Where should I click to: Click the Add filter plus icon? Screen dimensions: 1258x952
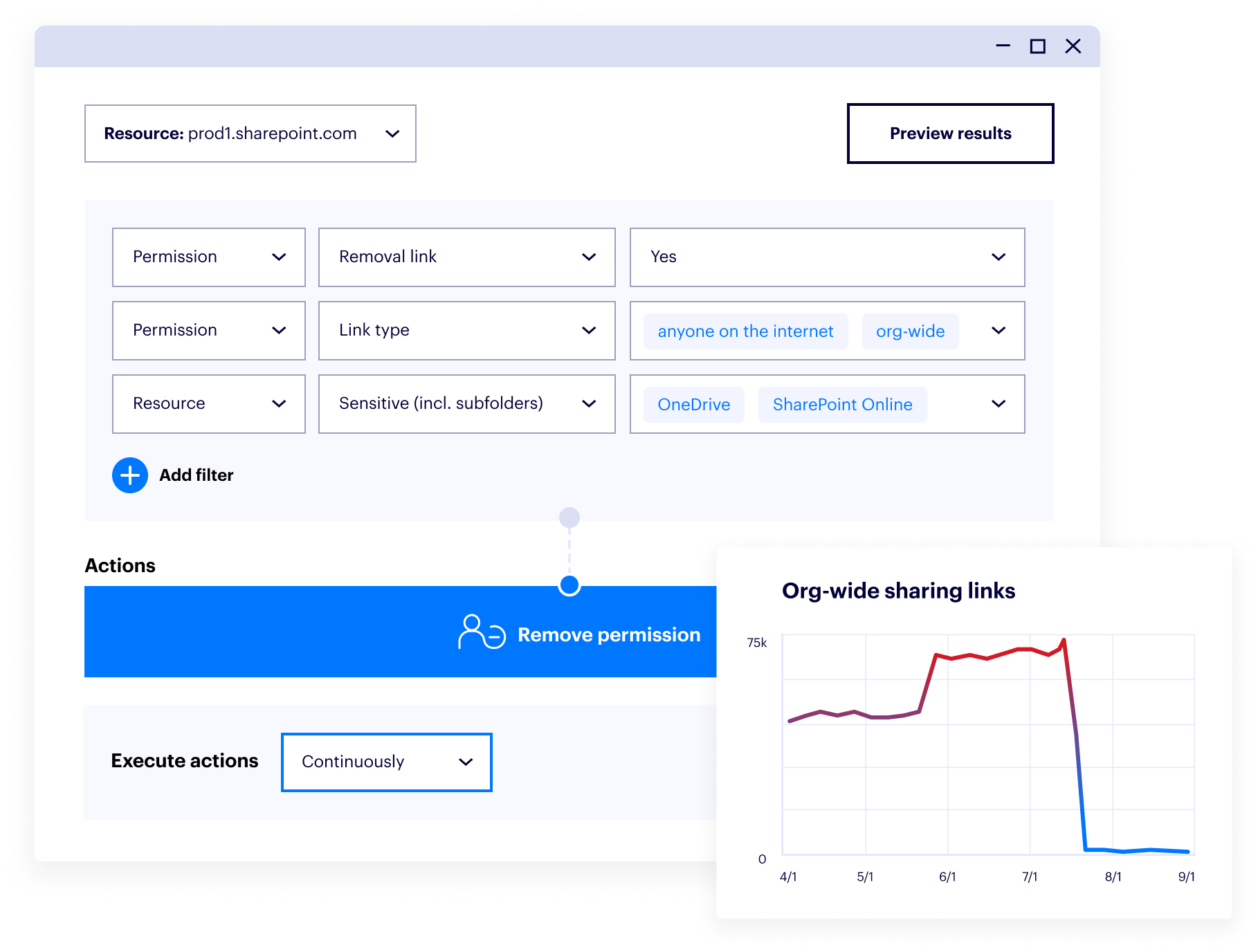129,475
